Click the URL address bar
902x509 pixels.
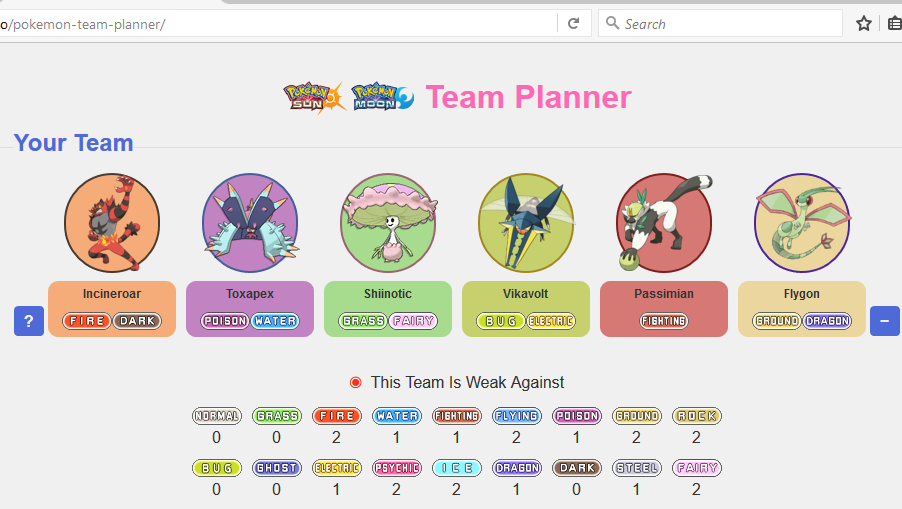[278, 24]
